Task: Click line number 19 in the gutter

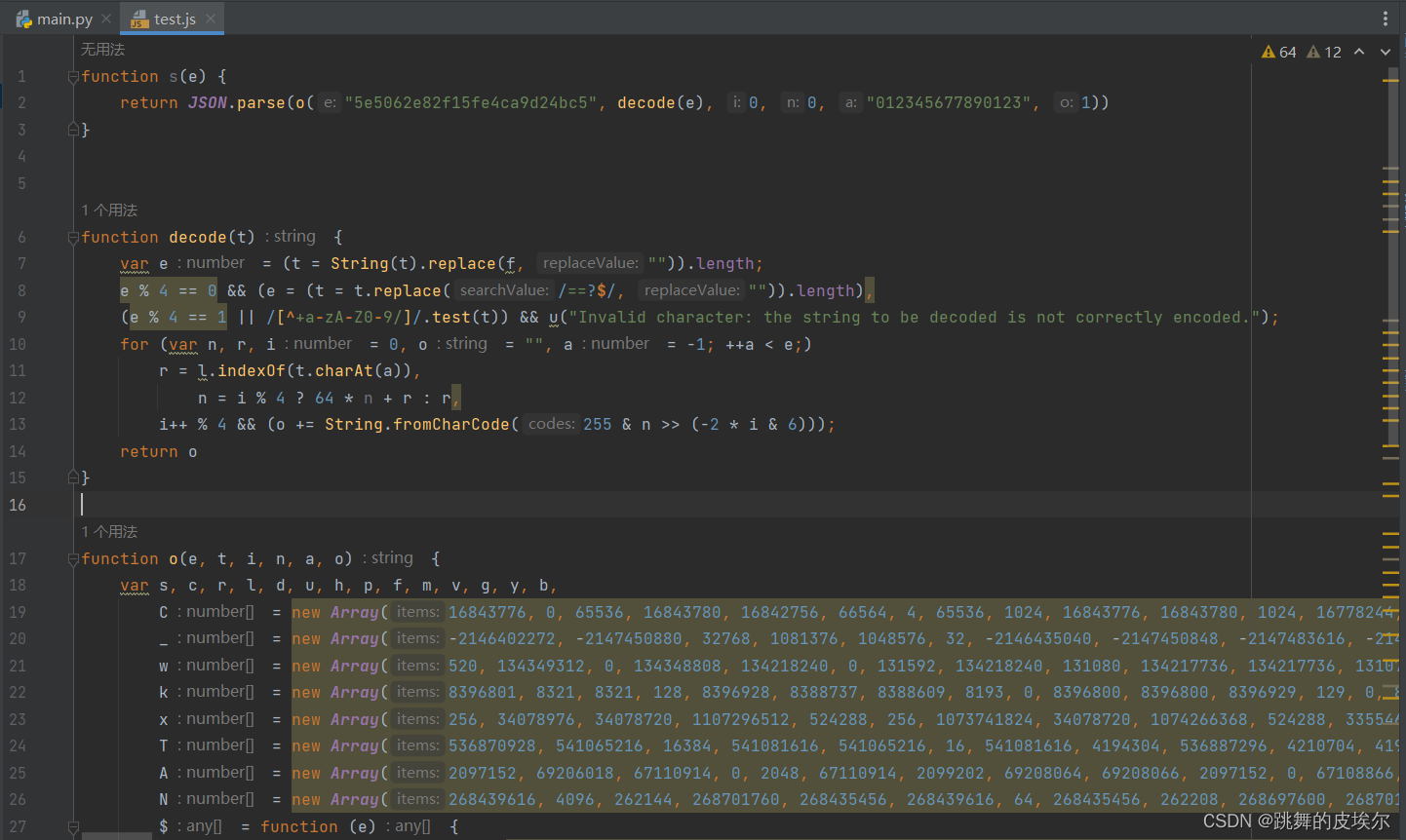Action: click(18, 612)
